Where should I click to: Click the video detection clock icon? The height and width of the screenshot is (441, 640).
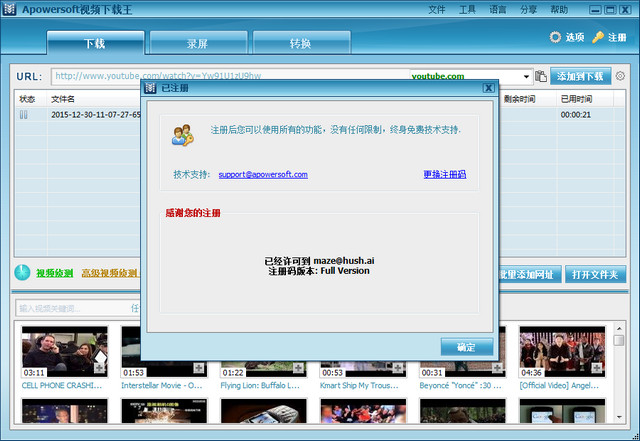coord(22,272)
